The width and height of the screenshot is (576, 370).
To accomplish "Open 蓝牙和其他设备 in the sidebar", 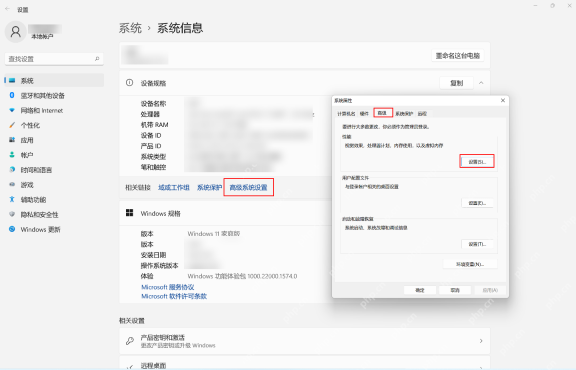I will point(54,96).
